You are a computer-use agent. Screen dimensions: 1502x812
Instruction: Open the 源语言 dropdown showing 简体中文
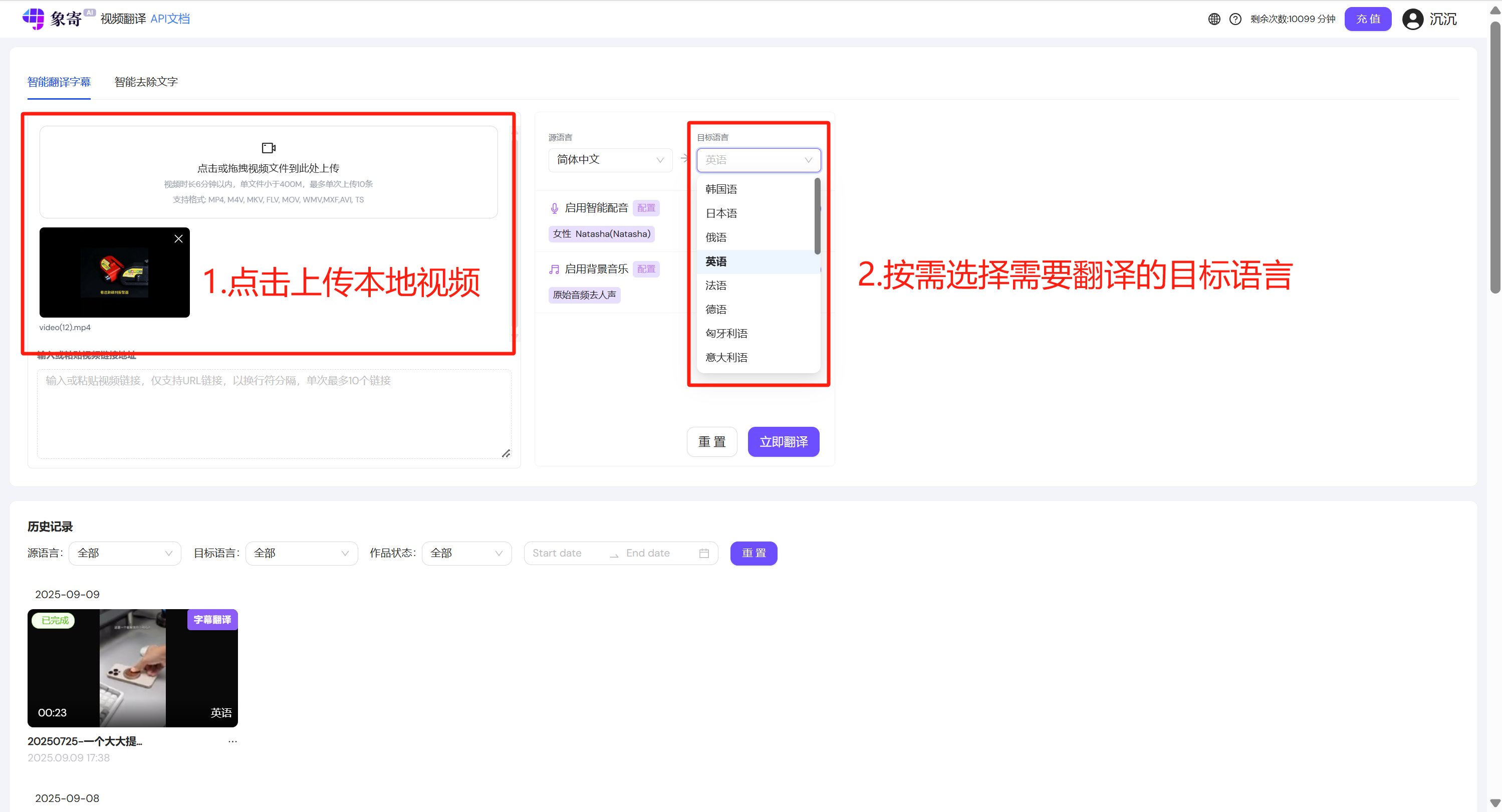(610, 160)
